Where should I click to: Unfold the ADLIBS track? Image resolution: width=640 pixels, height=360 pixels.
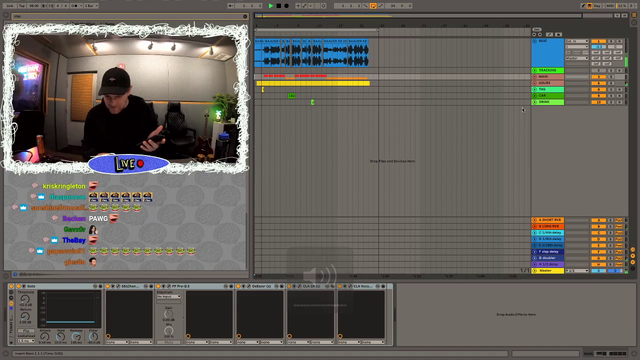535,83
